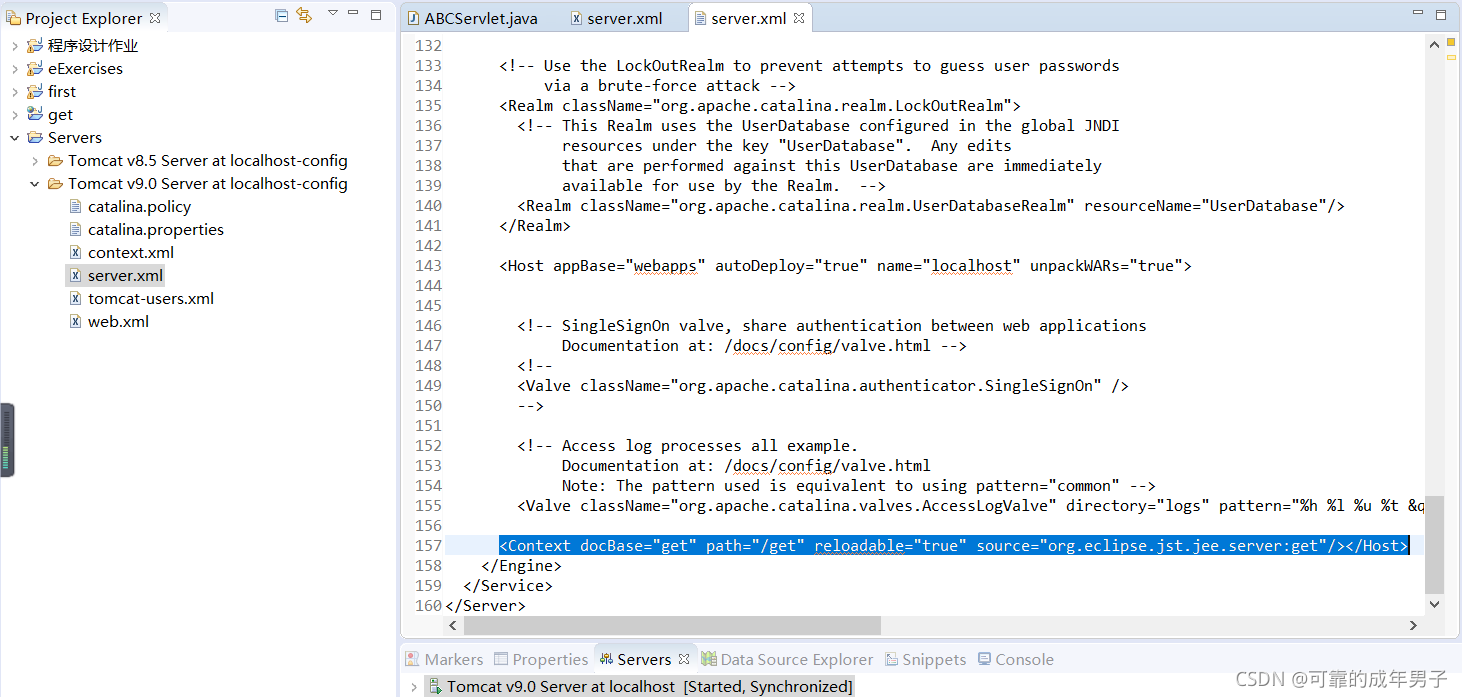The image size is (1462, 697).
Task: Click the Link with Editor icon
Action: click(x=303, y=15)
